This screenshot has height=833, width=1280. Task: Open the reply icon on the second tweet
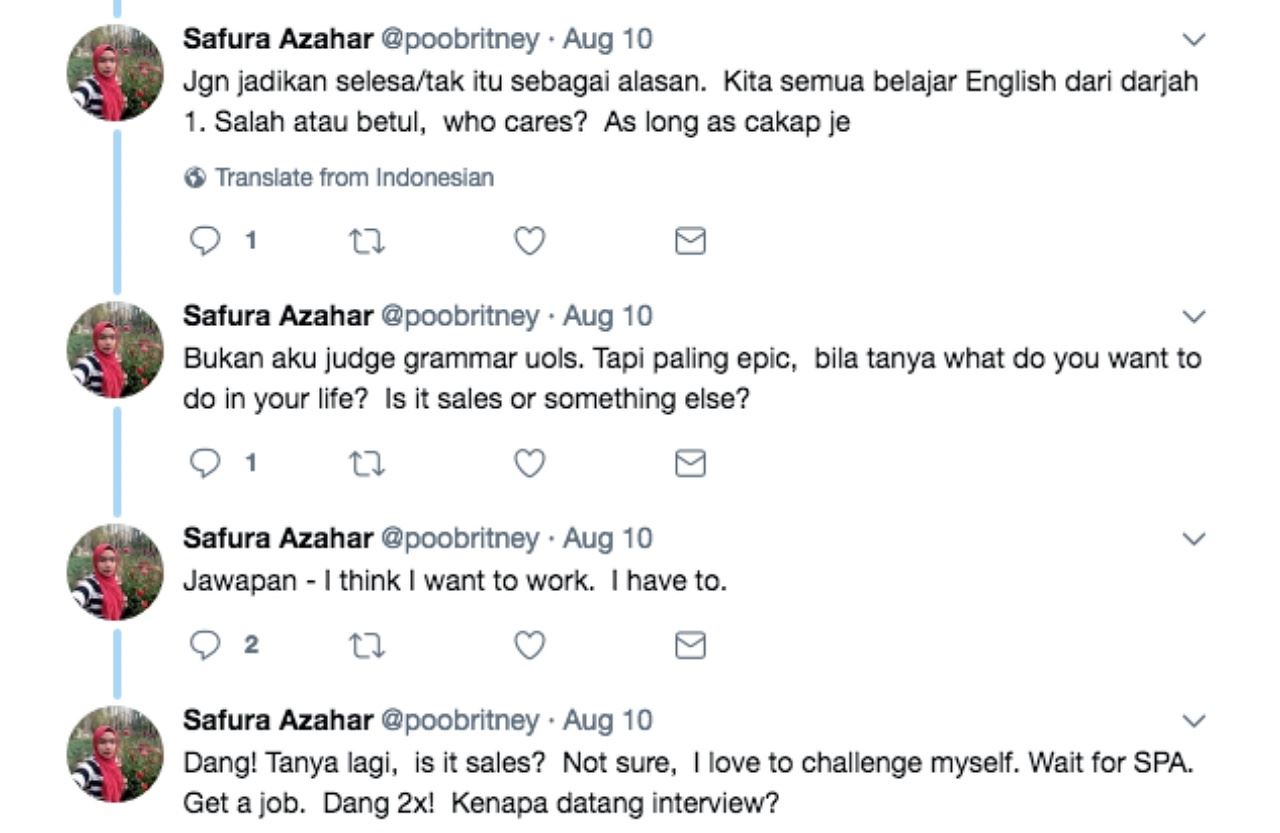pyautogui.click(x=203, y=462)
